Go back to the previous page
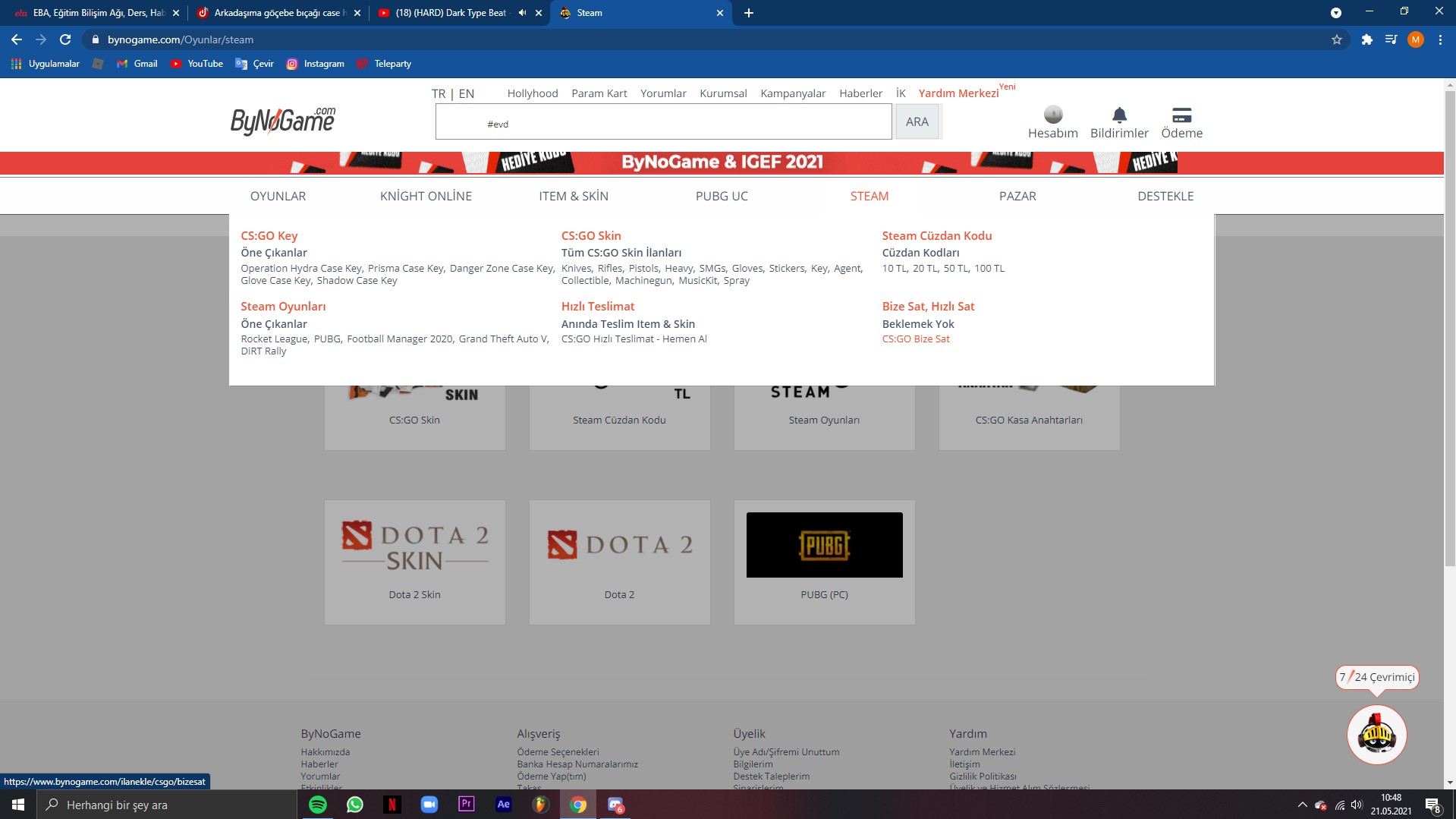The image size is (1456, 819). point(17,39)
